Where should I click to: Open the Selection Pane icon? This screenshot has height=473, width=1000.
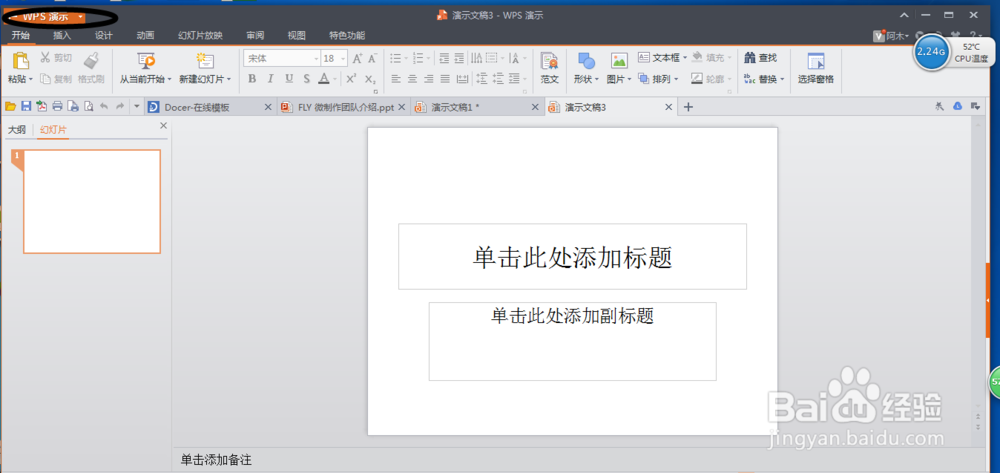(816, 61)
